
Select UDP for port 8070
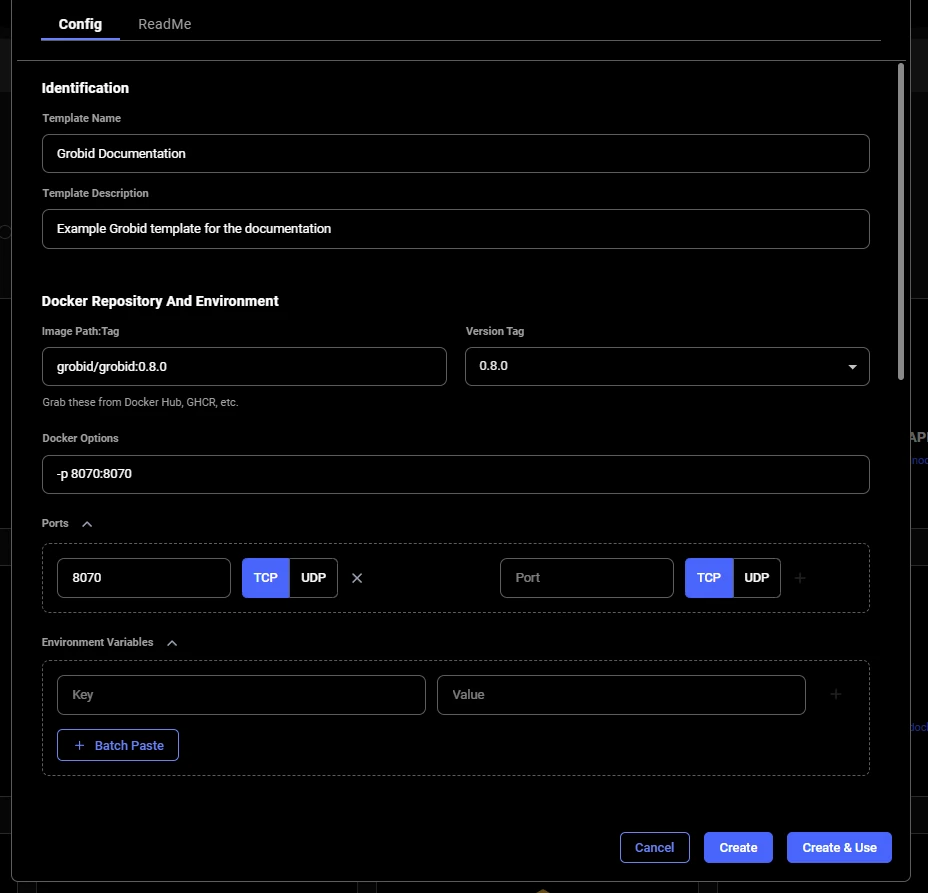point(314,578)
